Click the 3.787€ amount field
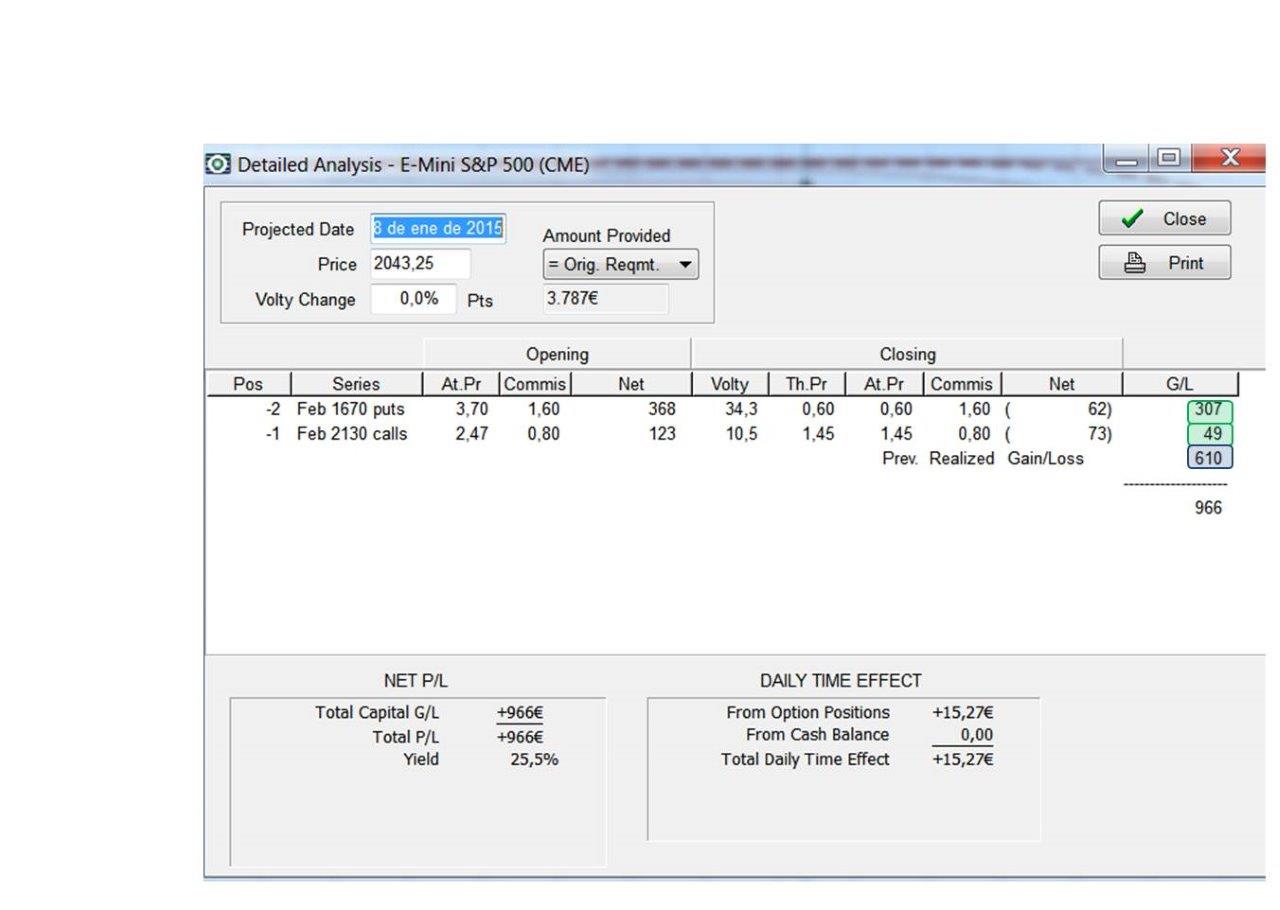 click(x=605, y=298)
